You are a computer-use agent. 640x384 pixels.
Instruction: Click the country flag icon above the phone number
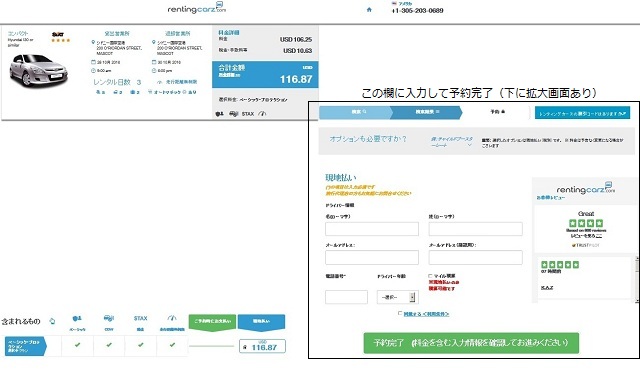tap(394, 3)
